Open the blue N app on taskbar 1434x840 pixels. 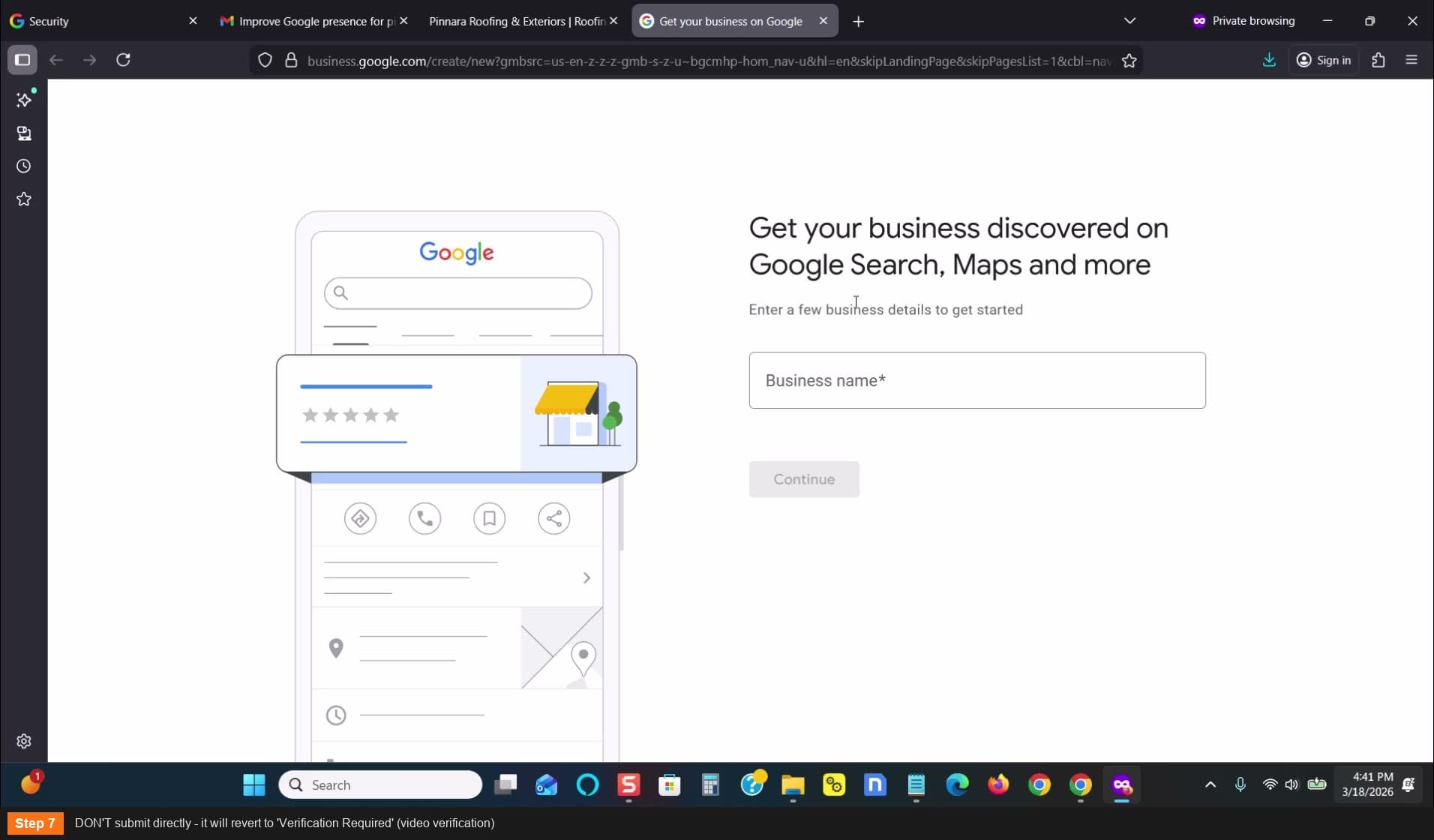click(875, 785)
